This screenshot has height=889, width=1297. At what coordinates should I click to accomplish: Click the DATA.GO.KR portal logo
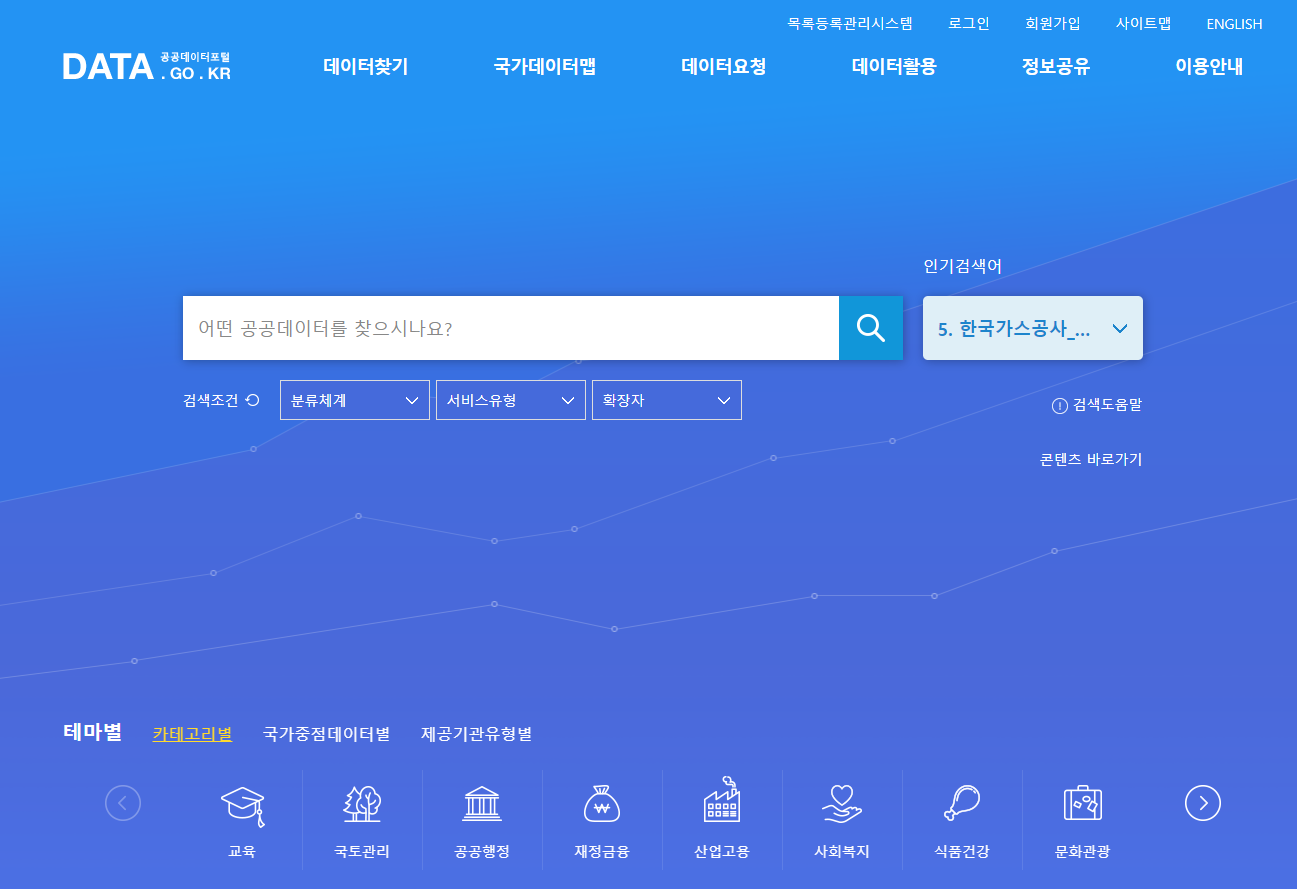pyautogui.click(x=146, y=67)
